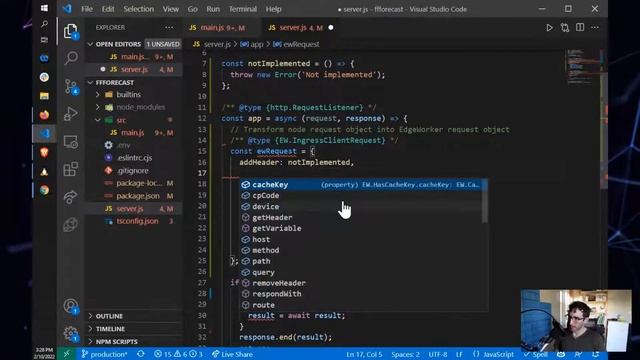Click the synchronize changes icon in the status bar

coord(141,354)
